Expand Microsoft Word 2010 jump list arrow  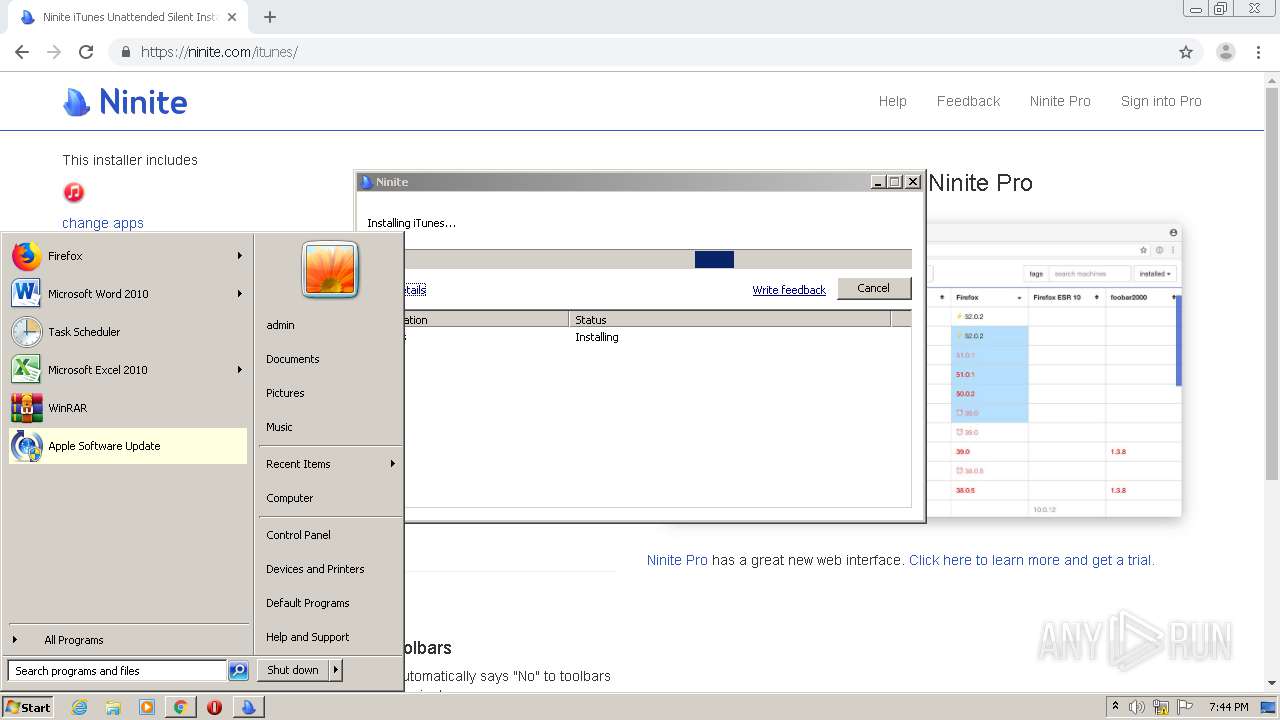tap(240, 294)
